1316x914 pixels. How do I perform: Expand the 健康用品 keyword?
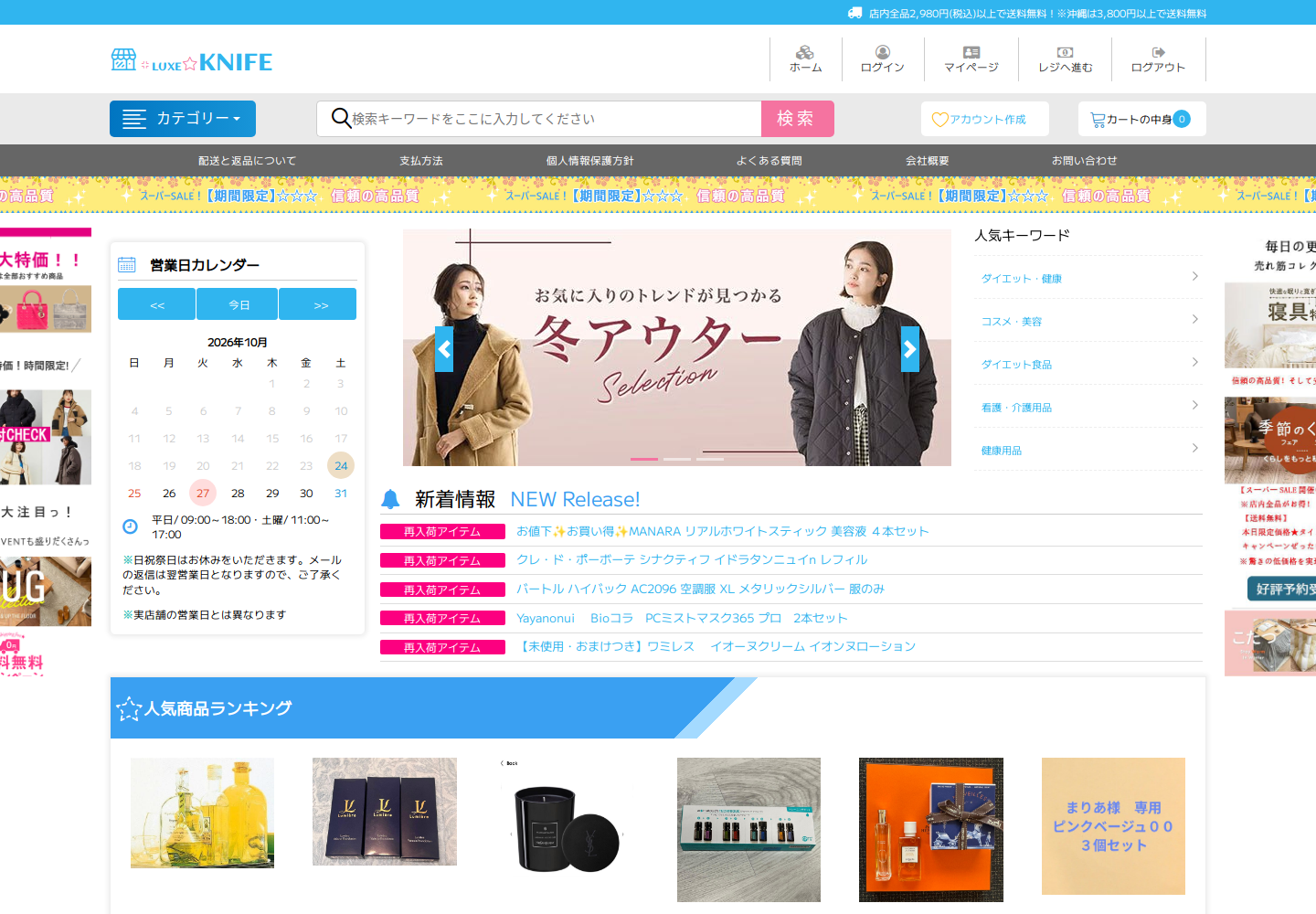pyautogui.click(x=1088, y=450)
